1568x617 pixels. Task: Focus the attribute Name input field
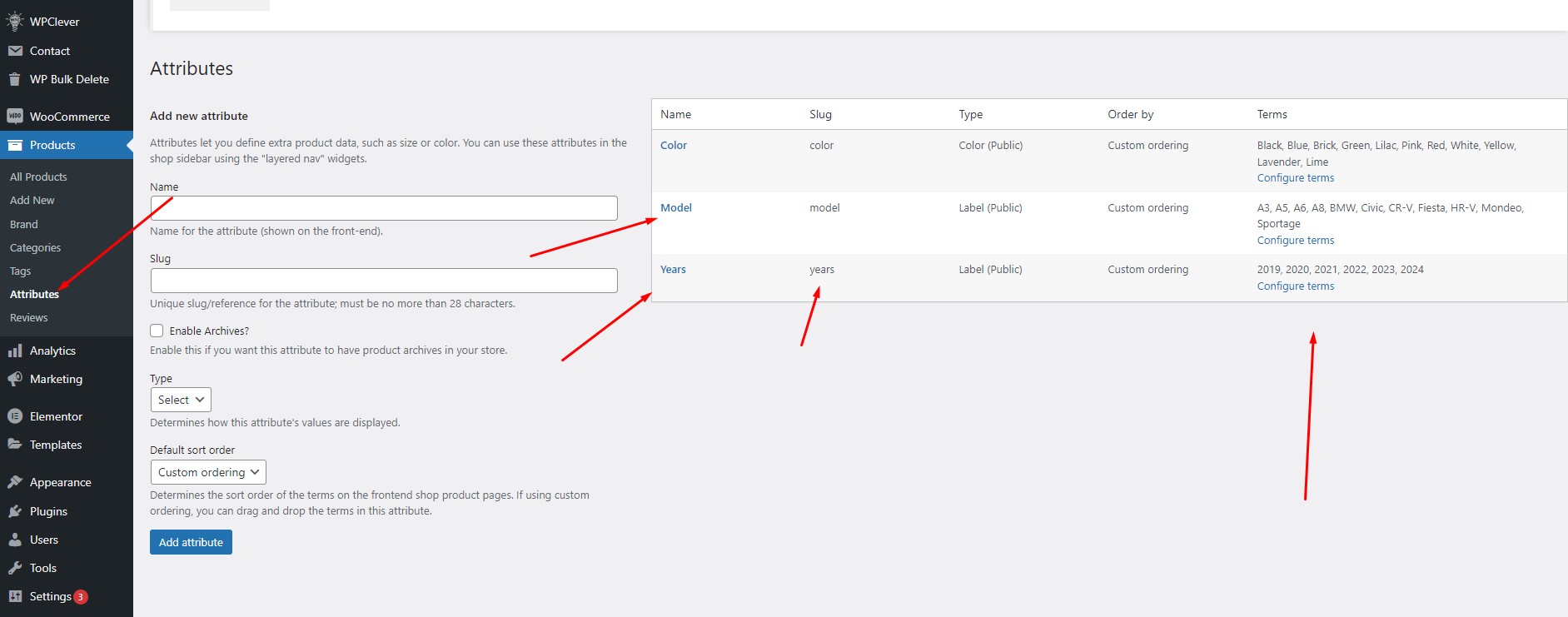(384, 208)
